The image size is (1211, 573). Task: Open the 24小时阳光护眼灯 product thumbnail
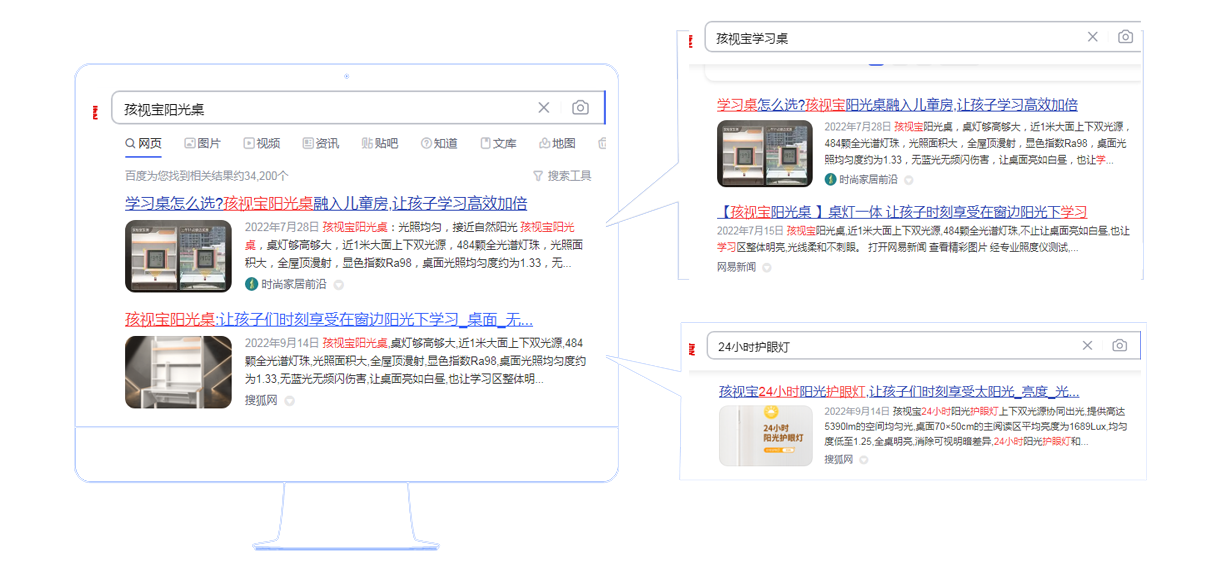[766, 436]
